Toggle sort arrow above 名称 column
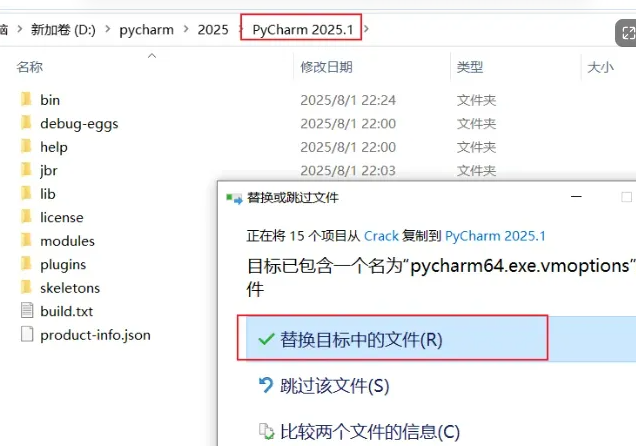 (x=152, y=56)
